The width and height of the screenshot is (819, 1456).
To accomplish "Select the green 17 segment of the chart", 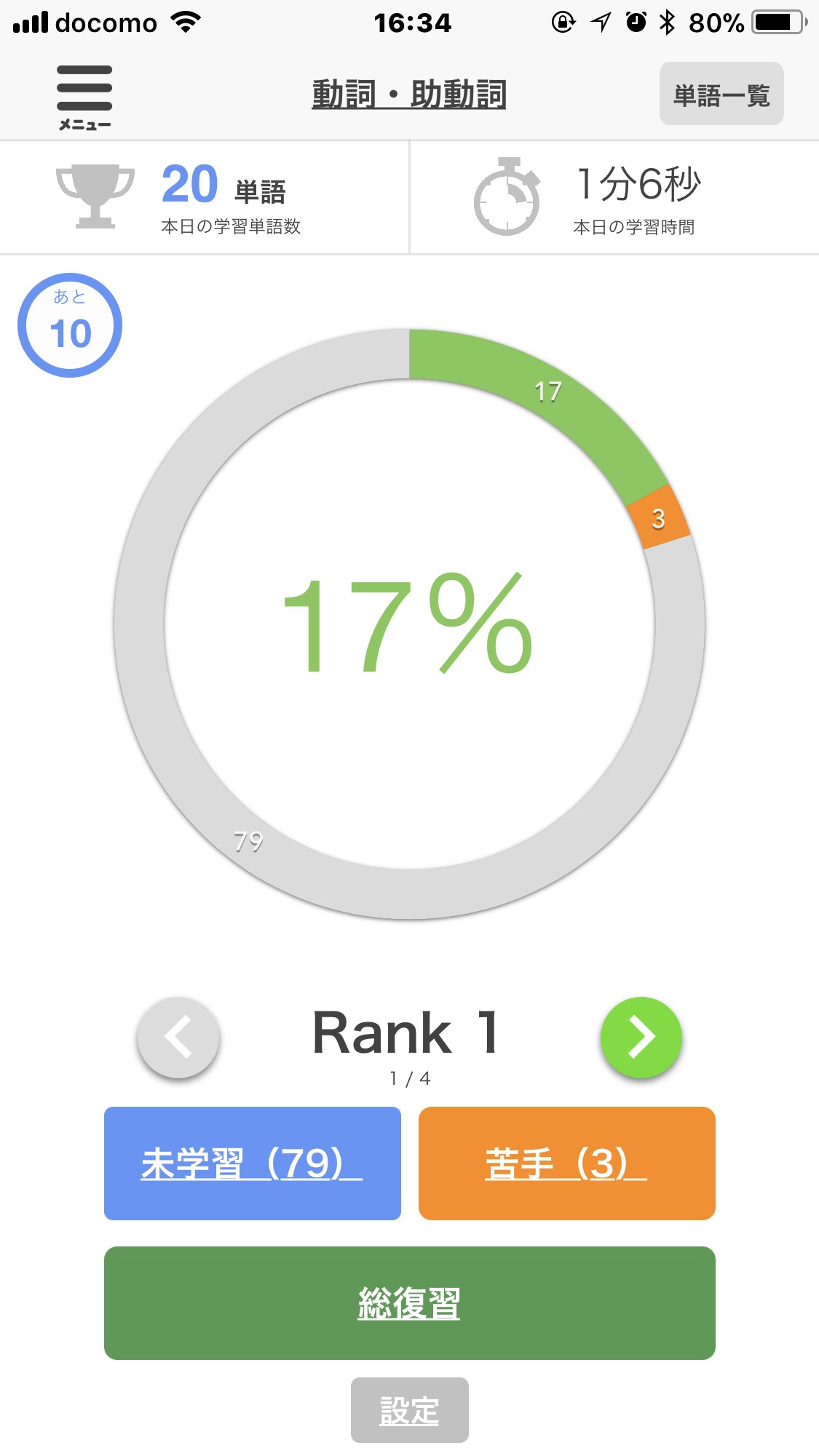I will (547, 393).
